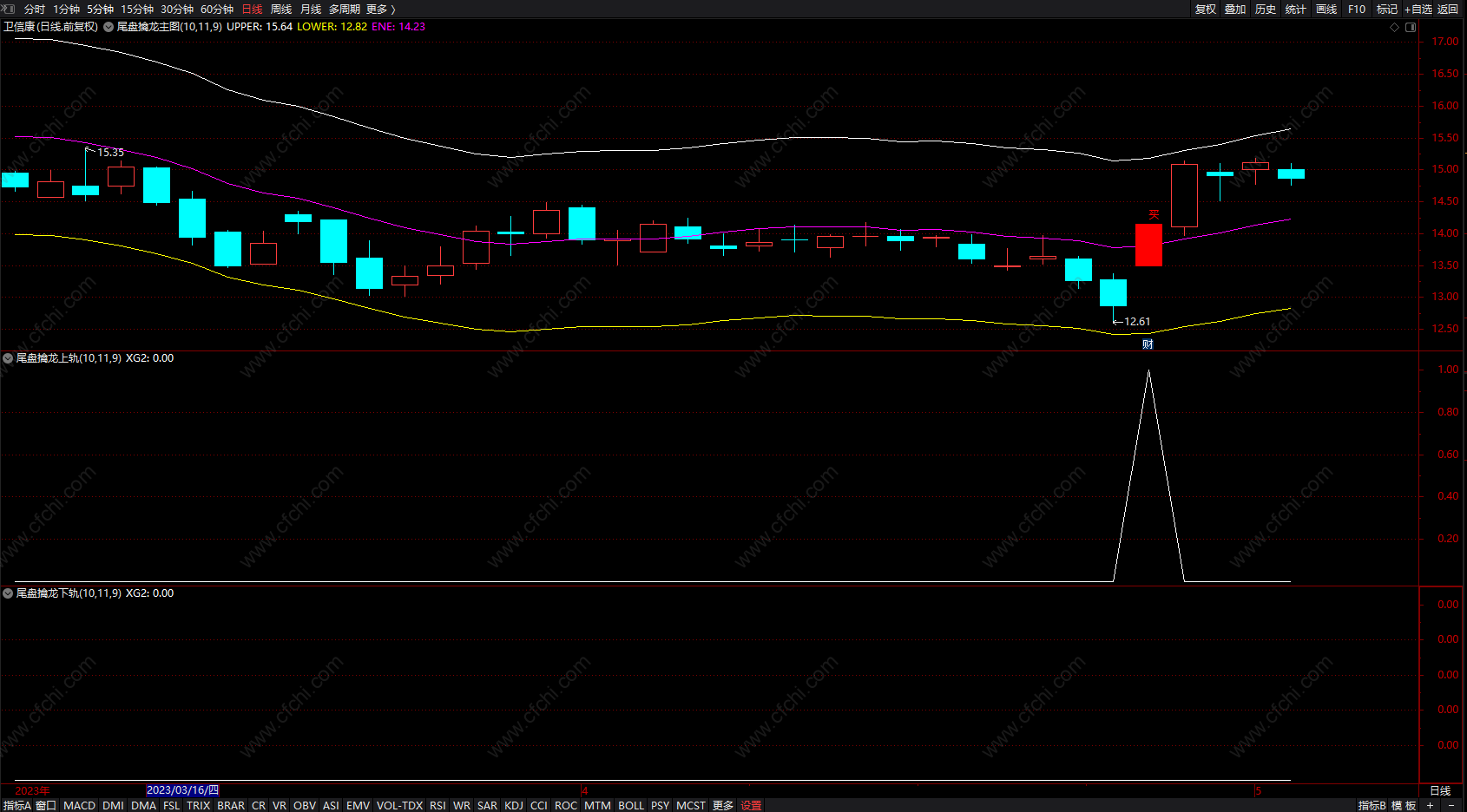The height and width of the screenshot is (812, 1467).
Task: Apply the ASI indicator
Action: [331, 806]
